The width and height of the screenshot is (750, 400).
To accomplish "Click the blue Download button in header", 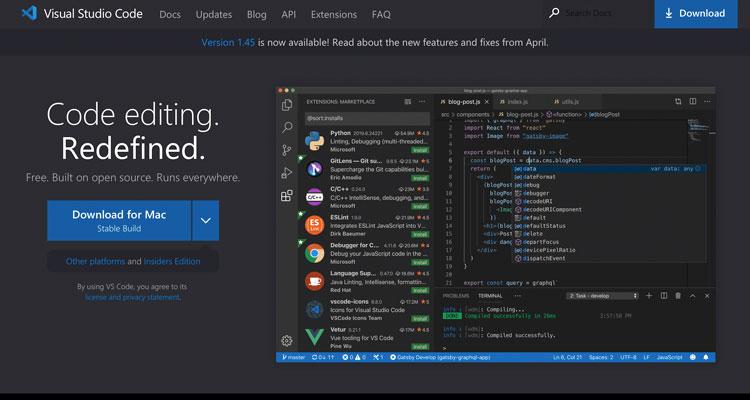I will click(x=695, y=13).
